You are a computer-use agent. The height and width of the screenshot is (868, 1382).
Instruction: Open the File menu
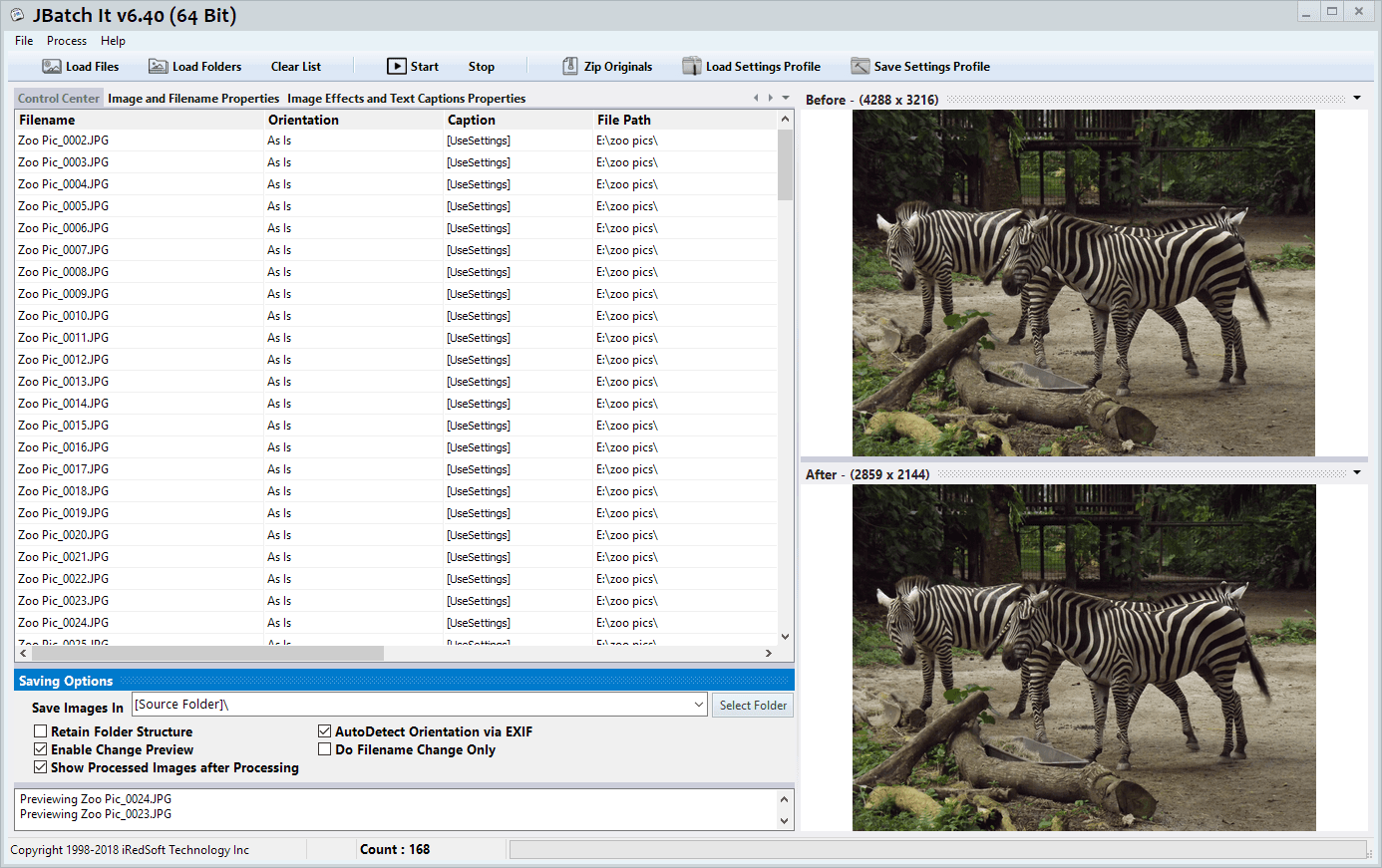[24, 41]
